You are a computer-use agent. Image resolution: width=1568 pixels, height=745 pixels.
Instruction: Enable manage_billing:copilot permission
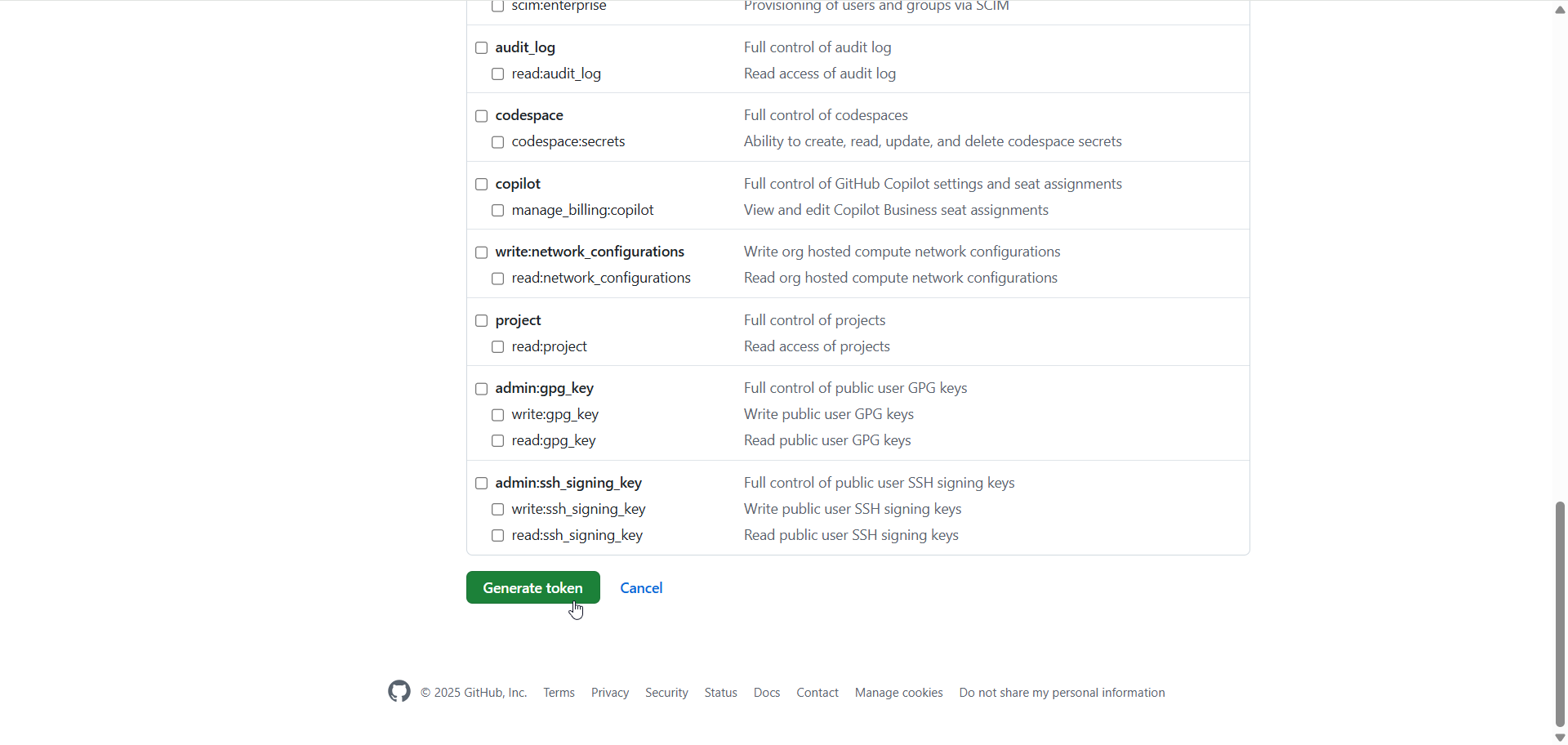[497, 211]
